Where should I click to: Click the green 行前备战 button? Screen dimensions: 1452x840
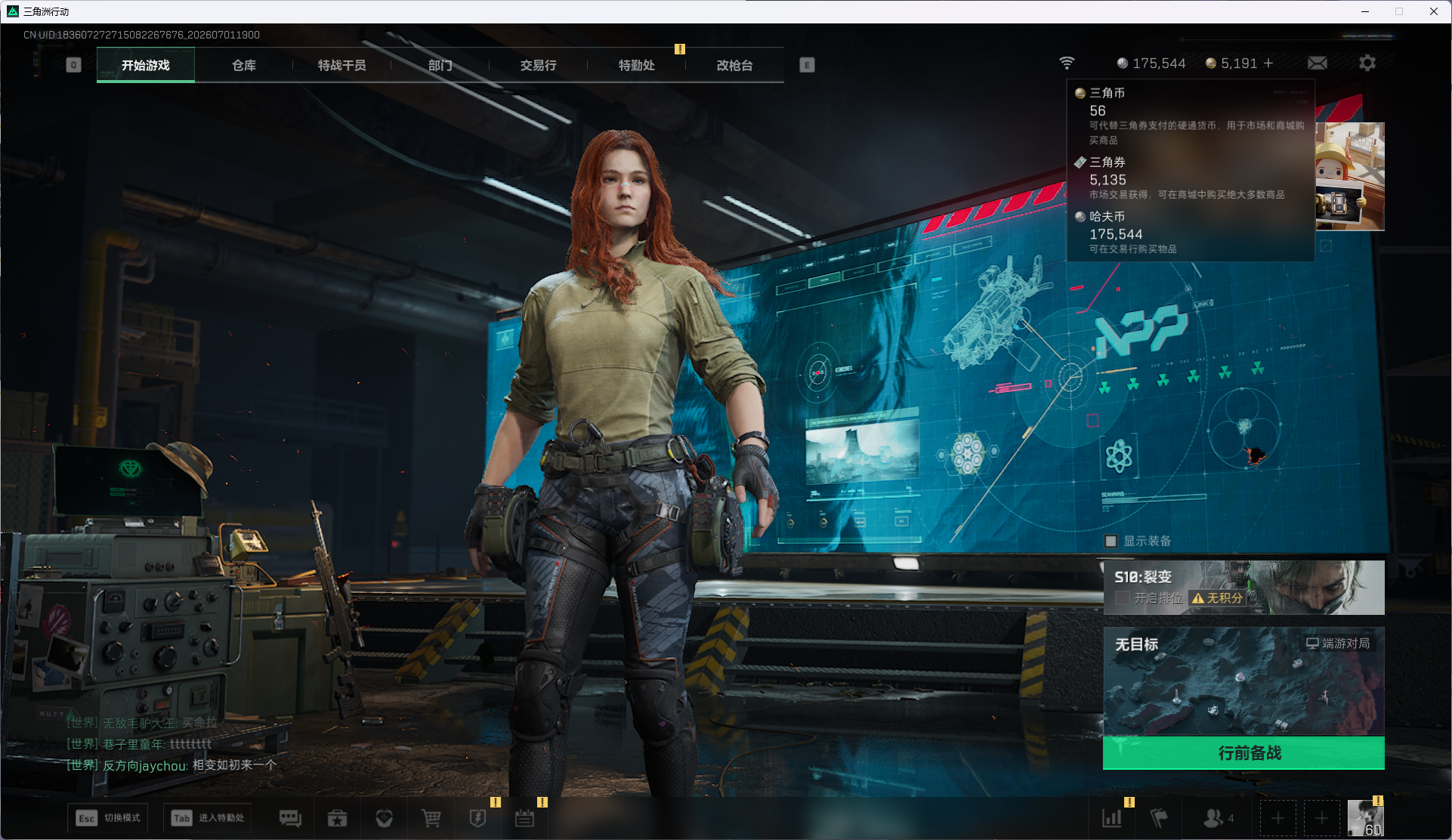[x=1243, y=753]
